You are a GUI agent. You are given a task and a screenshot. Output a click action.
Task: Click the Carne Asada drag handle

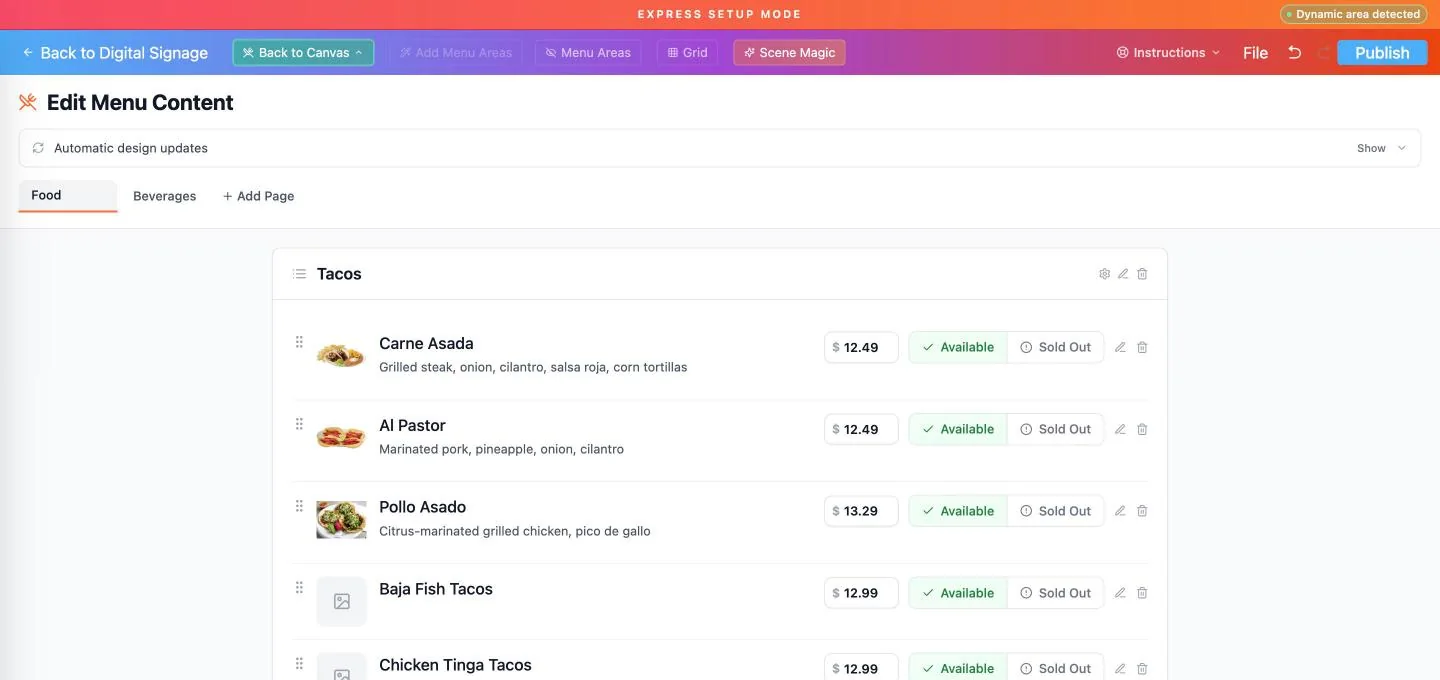[299, 342]
